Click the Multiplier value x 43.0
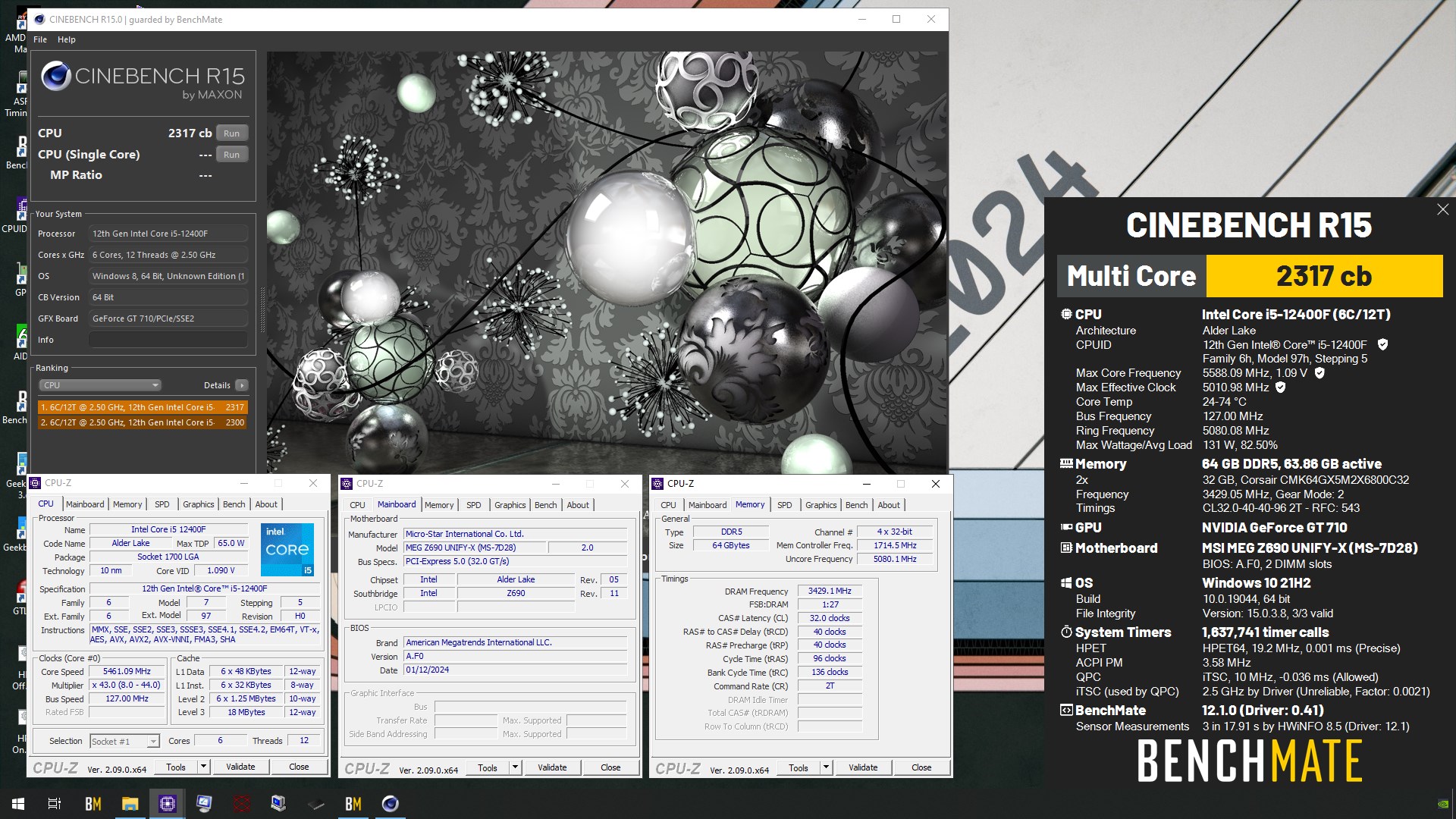Screen dimensions: 1456x819 coord(127,686)
